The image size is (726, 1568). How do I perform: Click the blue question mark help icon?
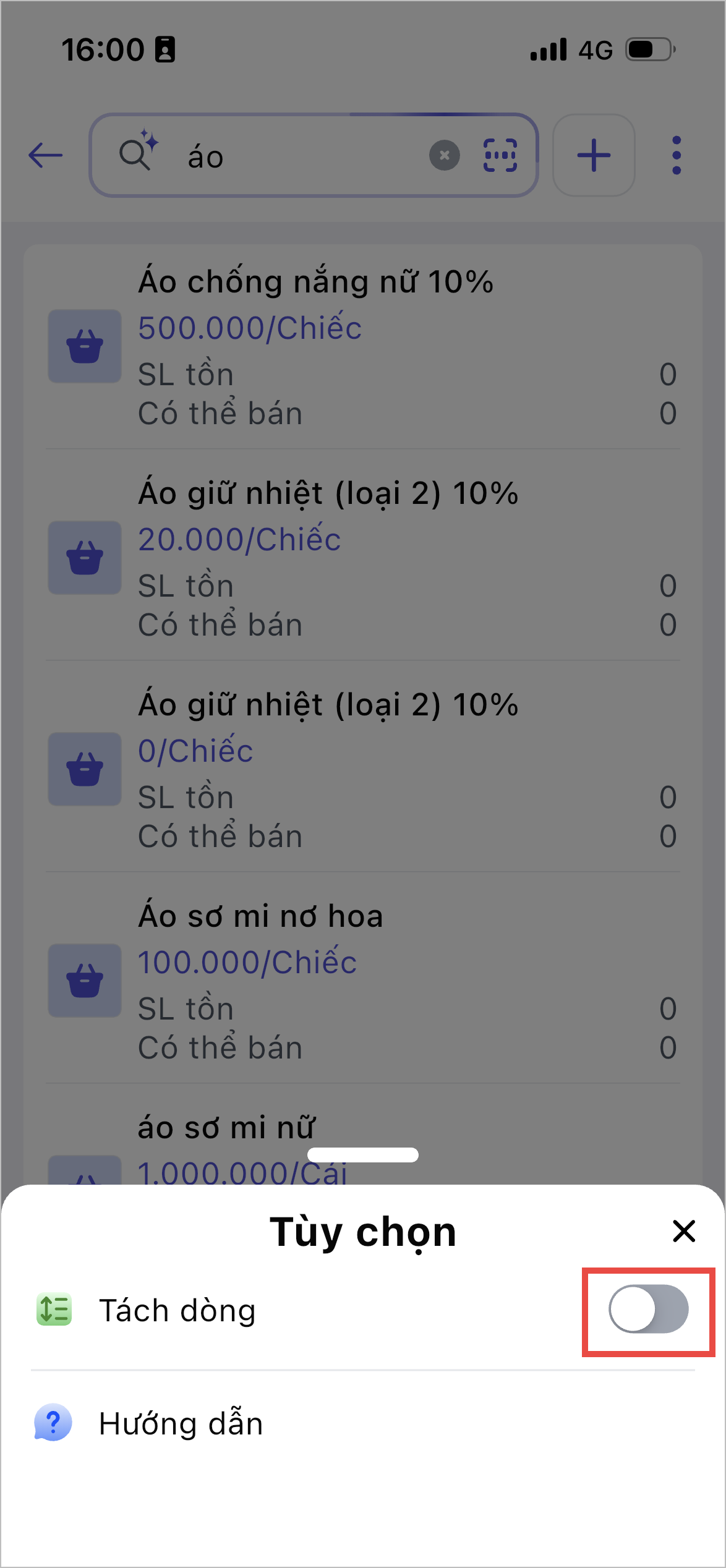(x=53, y=1422)
